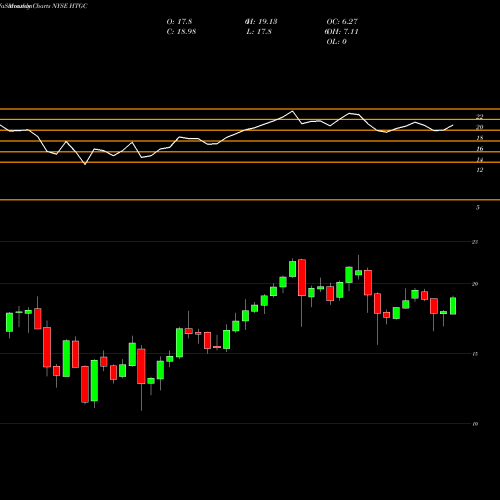Select the OH: 7.11 readout

click(342, 32)
